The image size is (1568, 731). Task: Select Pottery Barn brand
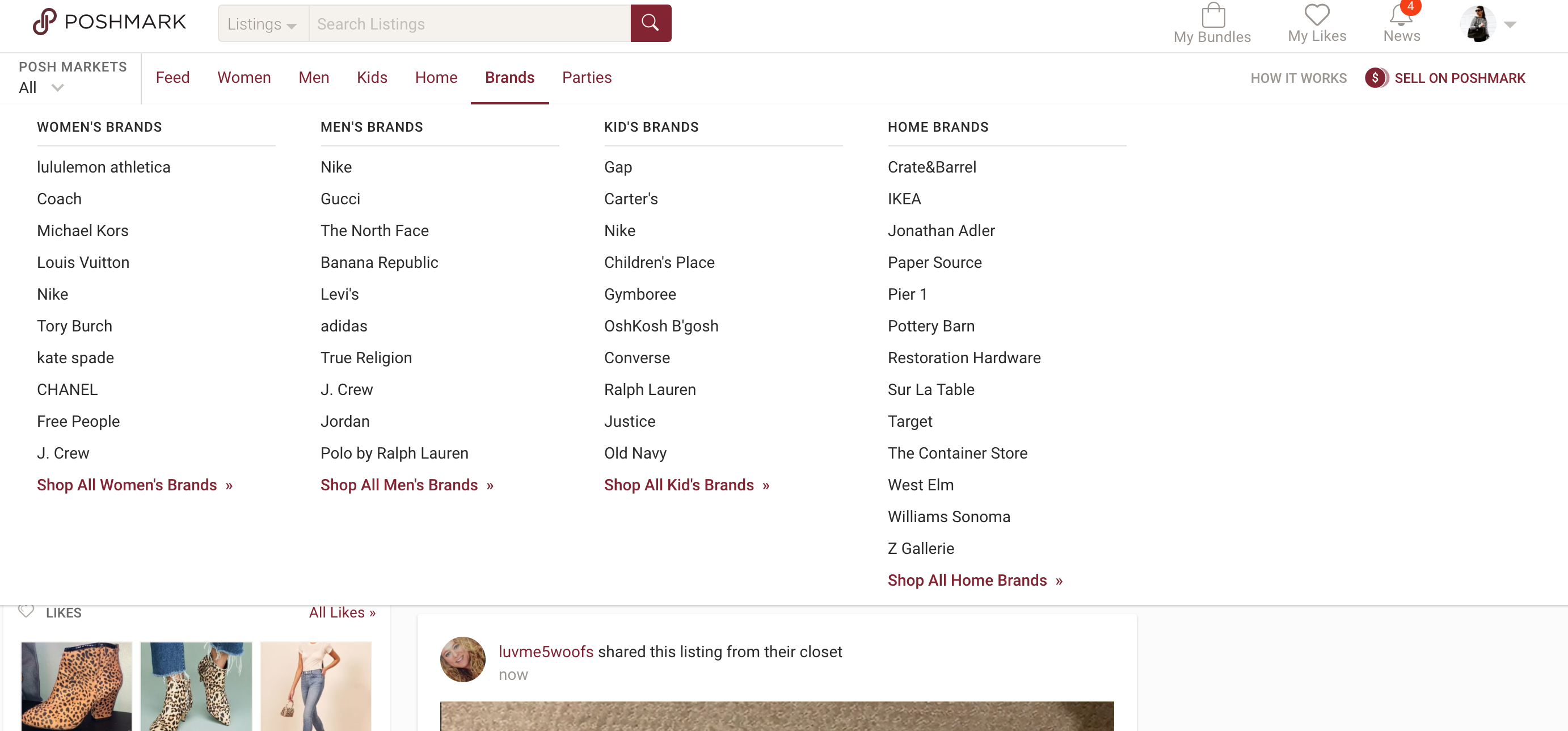931,326
